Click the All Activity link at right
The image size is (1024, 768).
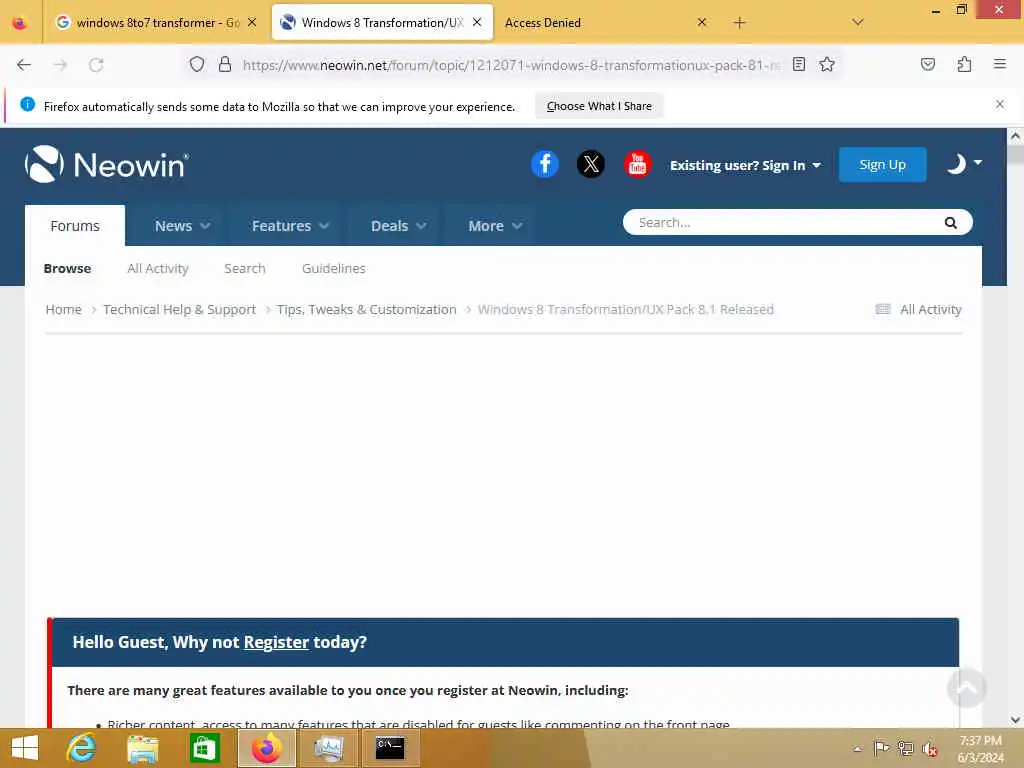919,310
